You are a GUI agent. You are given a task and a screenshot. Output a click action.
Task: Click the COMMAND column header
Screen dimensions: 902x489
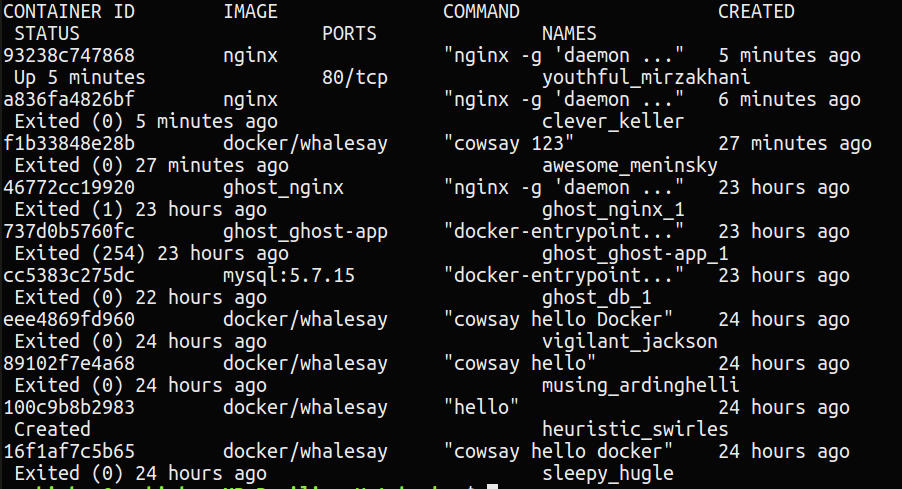[481, 12]
